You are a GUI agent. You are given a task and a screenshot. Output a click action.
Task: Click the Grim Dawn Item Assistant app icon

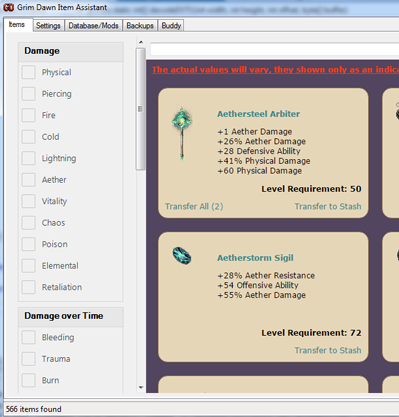coord(8,7)
